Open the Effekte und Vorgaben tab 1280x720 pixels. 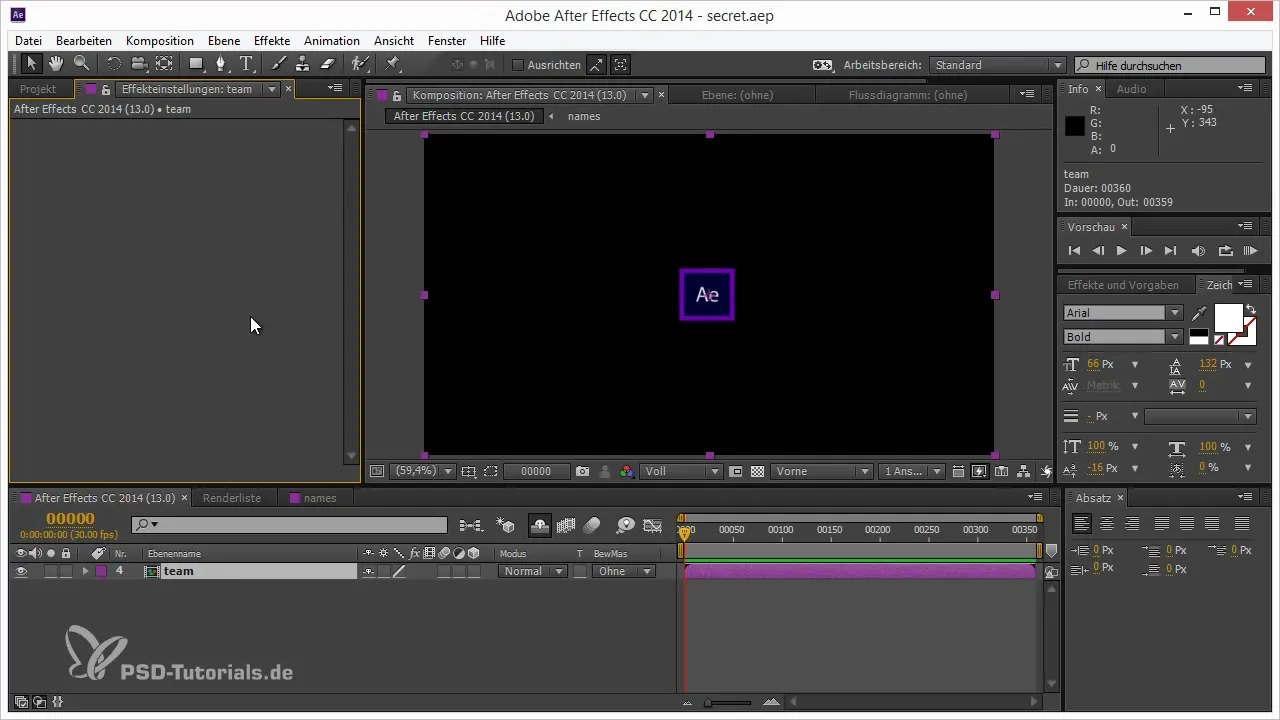point(1122,285)
